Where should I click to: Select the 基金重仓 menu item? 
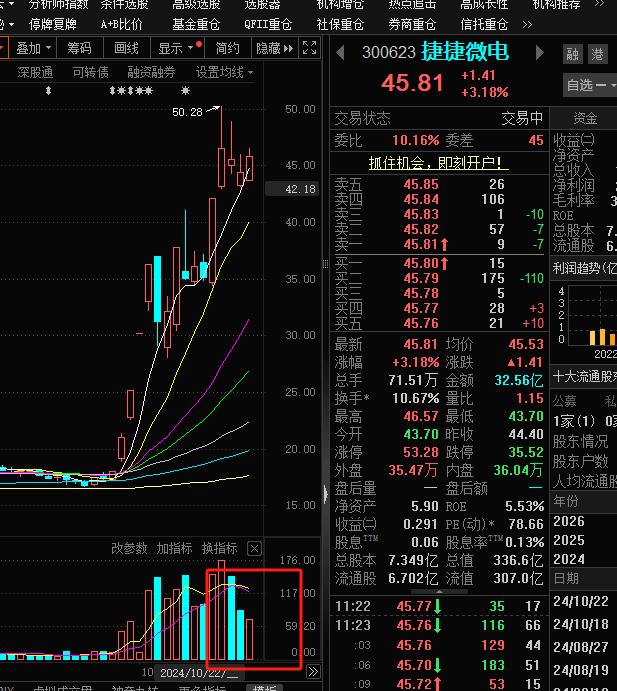coord(196,24)
